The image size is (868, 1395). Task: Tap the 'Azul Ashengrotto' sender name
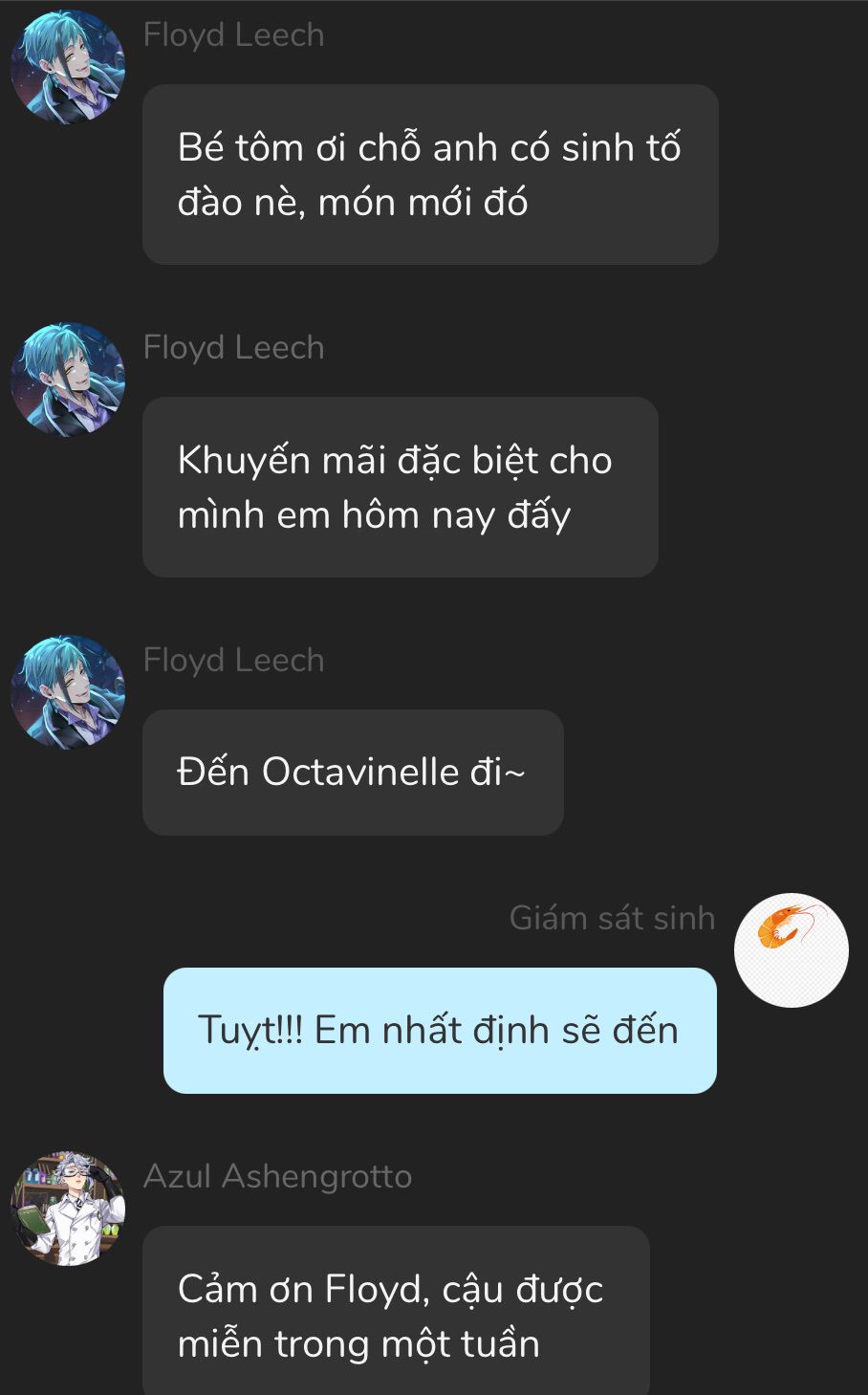click(278, 1177)
